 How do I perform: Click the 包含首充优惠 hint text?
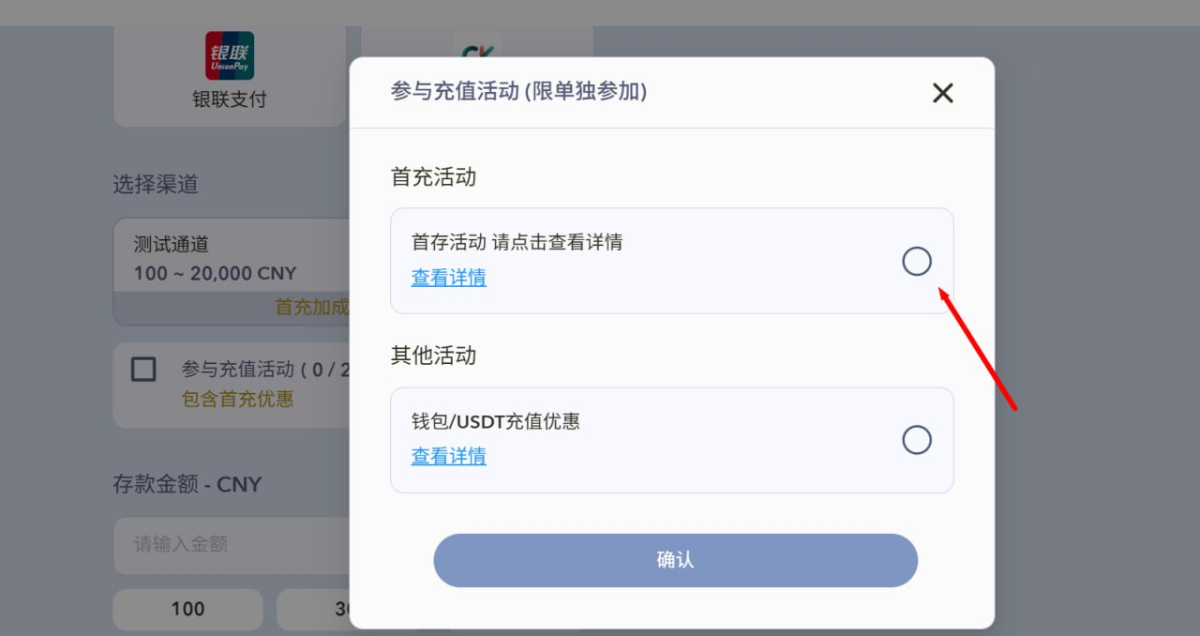point(238,399)
